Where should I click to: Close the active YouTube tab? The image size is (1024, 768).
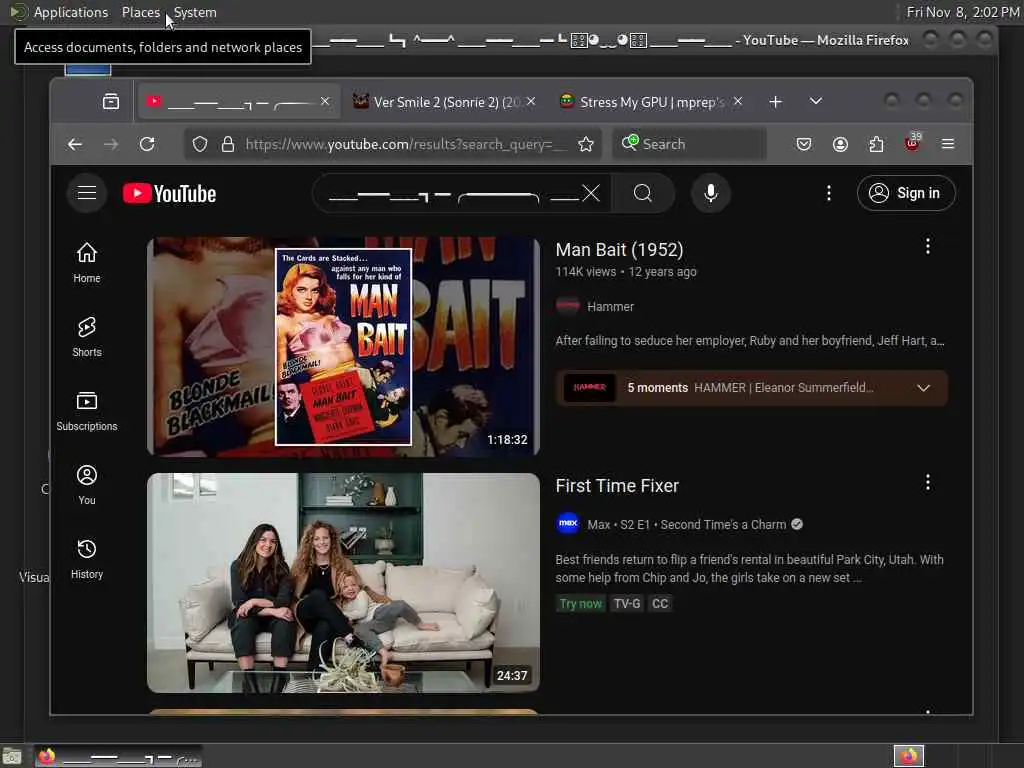coord(325,102)
